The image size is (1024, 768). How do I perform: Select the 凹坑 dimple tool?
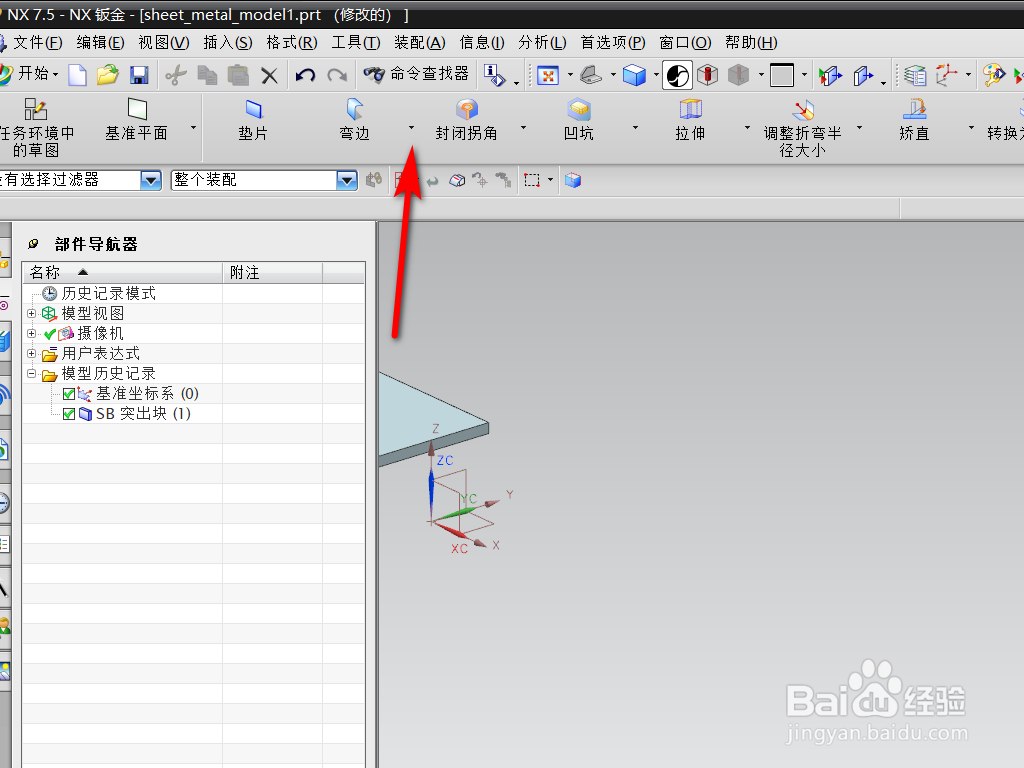[x=579, y=120]
